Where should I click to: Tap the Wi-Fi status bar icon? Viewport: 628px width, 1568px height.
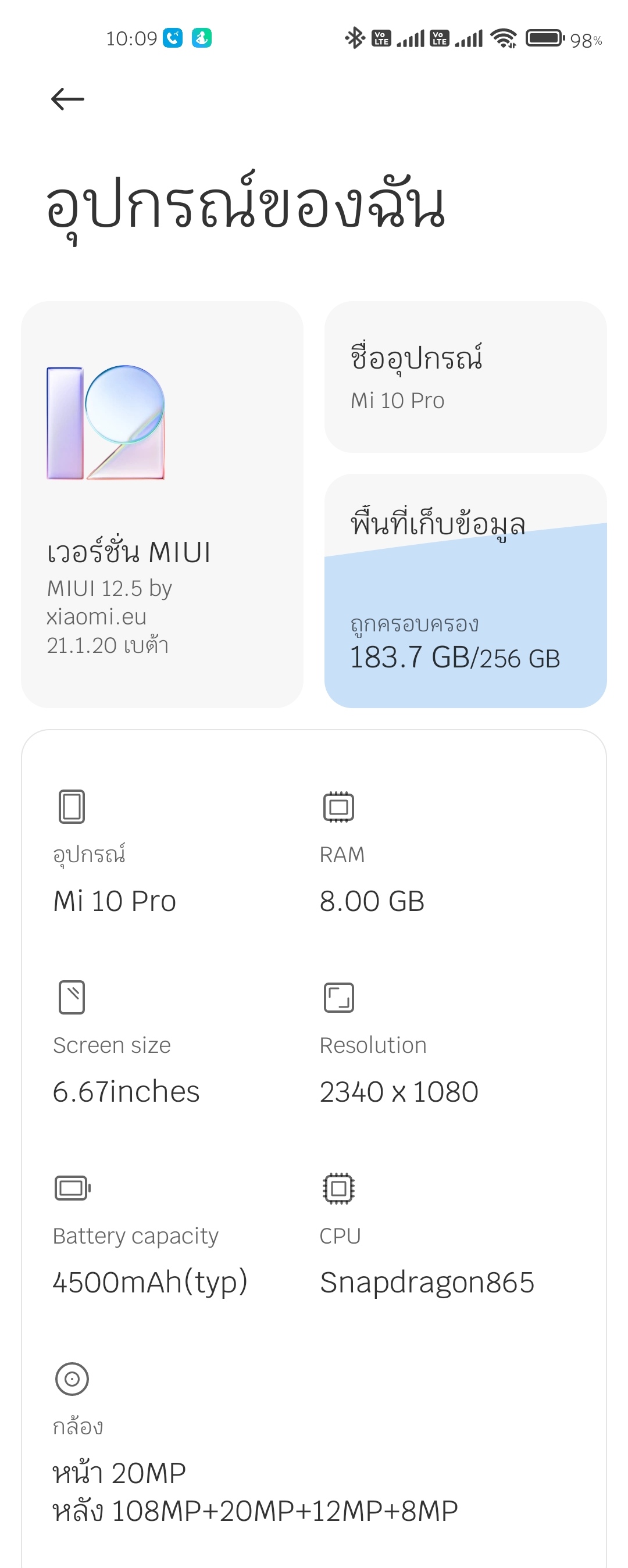point(503,38)
